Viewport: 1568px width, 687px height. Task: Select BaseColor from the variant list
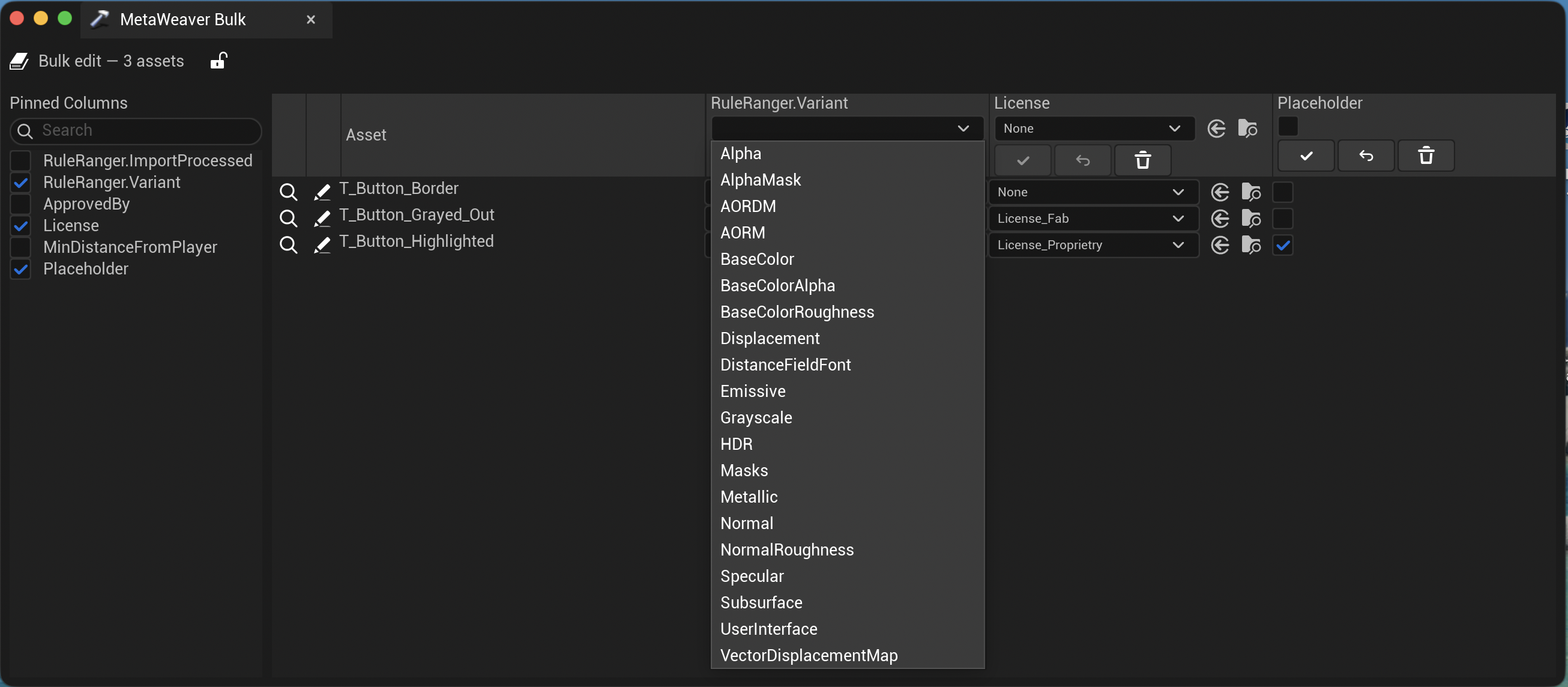pyautogui.click(x=757, y=259)
